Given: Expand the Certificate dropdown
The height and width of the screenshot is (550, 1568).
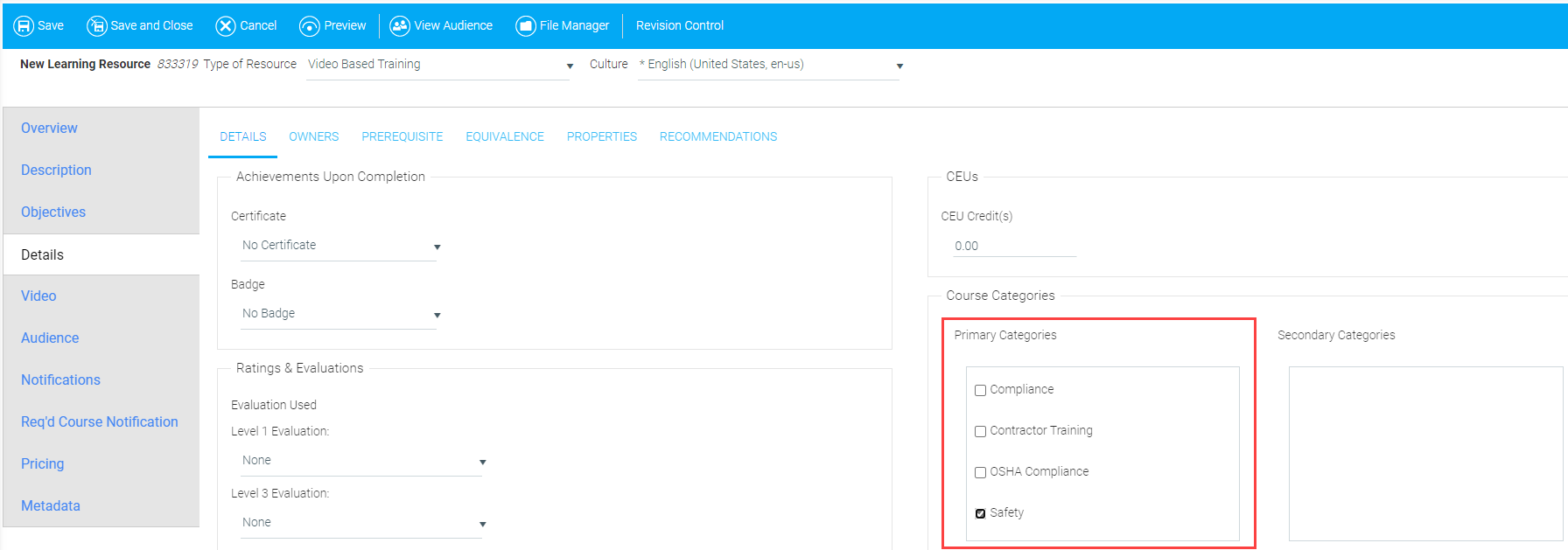Looking at the screenshot, I should point(340,246).
